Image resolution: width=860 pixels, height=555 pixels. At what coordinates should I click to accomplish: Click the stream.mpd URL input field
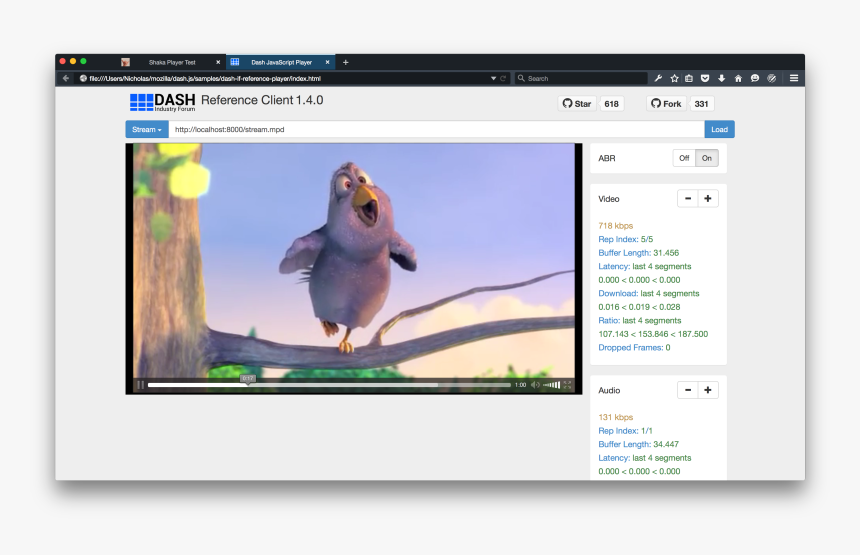click(x=436, y=129)
